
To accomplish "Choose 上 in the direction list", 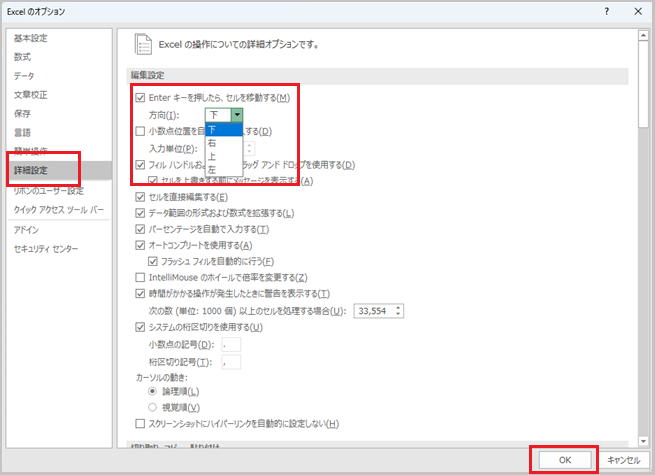I will click(x=224, y=156).
